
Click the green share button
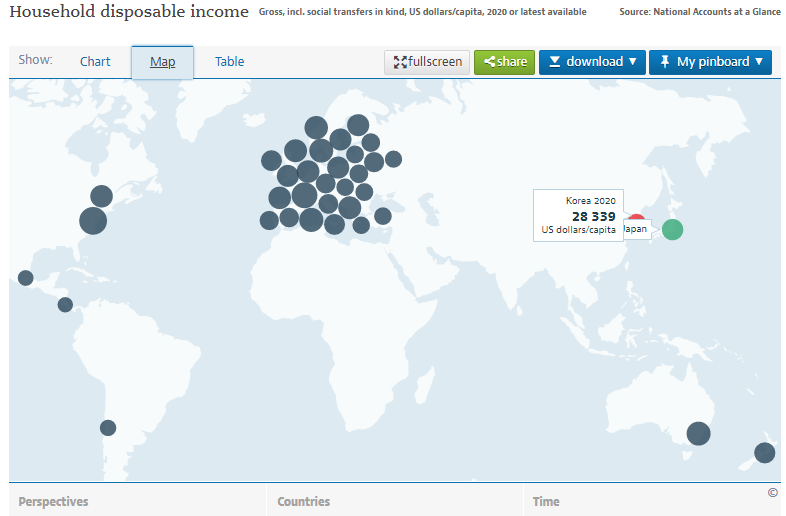[504, 62]
